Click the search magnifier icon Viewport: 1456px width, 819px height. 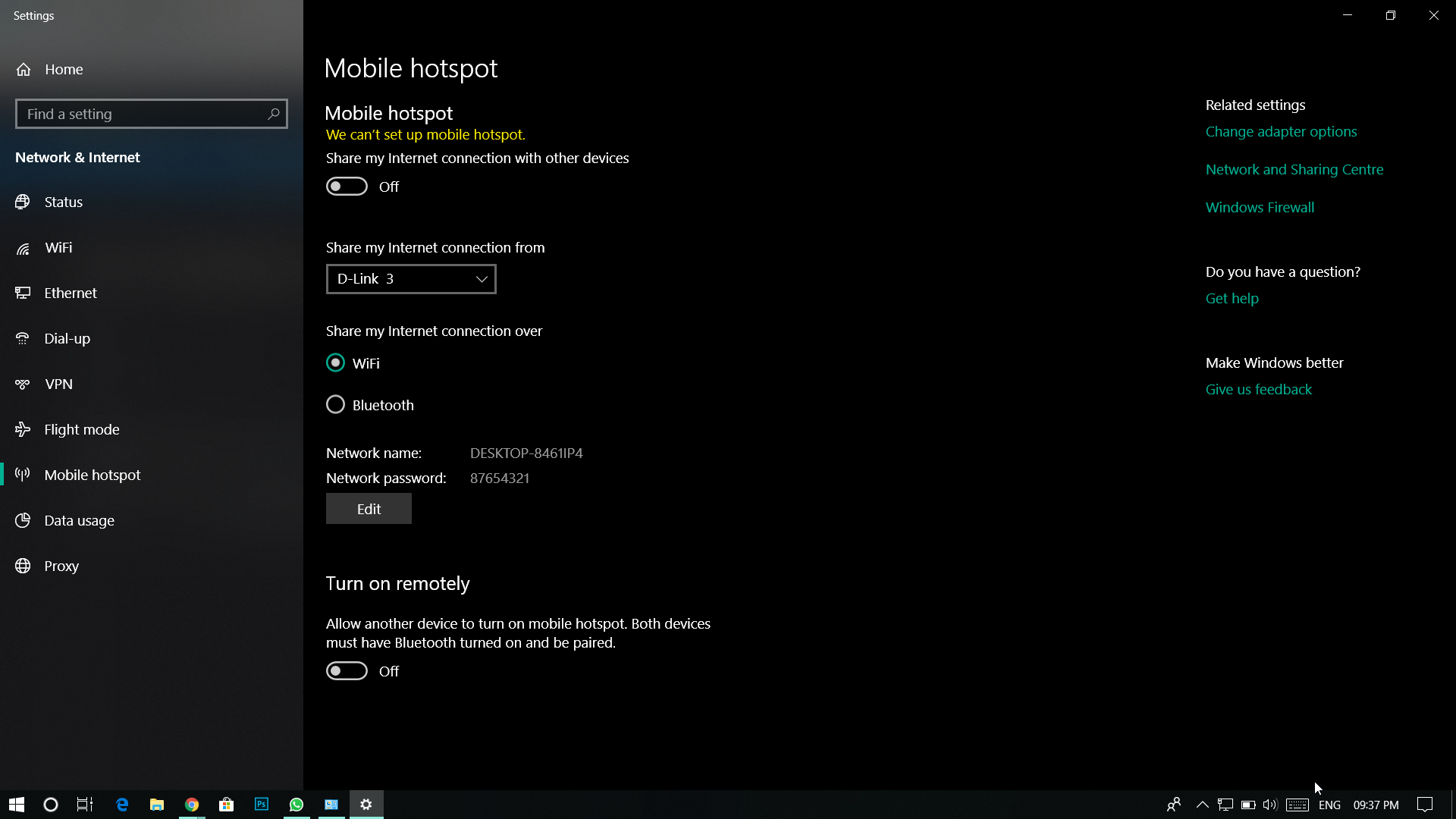click(274, 114)
